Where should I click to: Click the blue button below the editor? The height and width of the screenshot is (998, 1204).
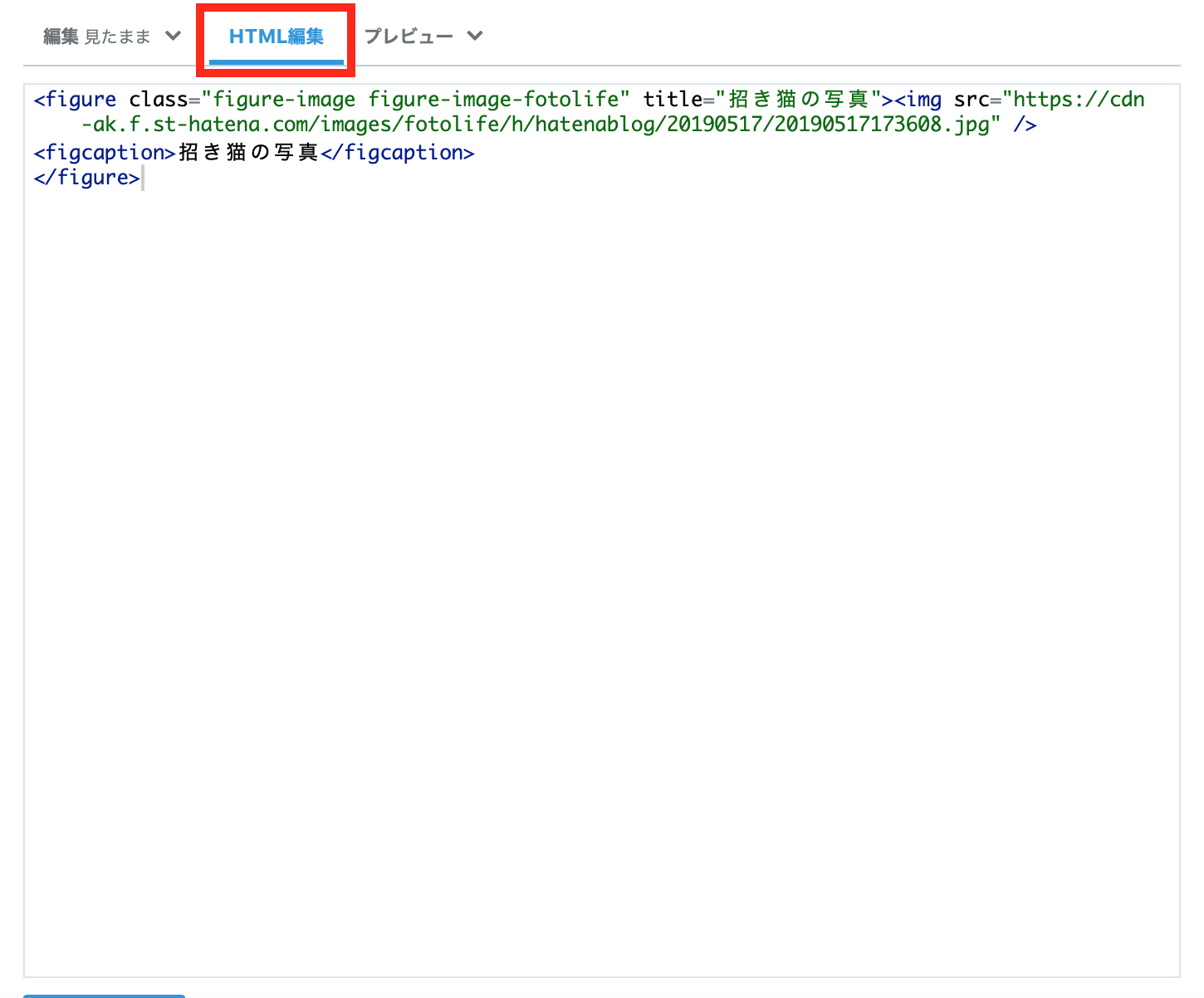tap(105, 996)
